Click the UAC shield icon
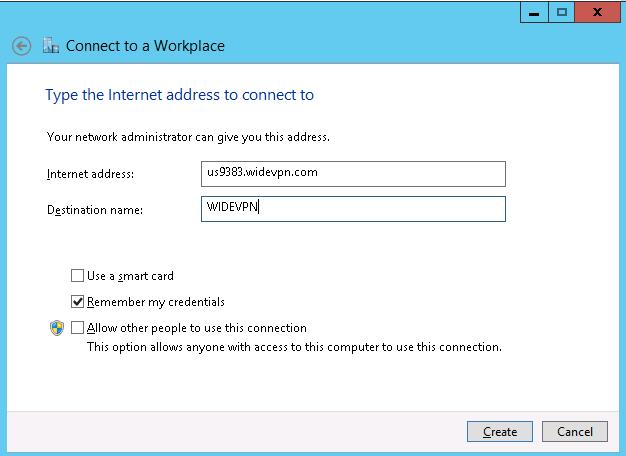This screenshot has height=456, width=626. point(57,328)
